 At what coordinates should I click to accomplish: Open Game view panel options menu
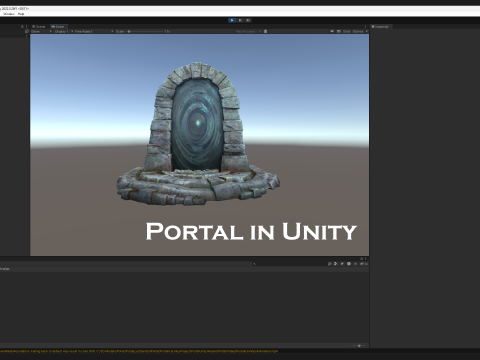coord(366,26)
